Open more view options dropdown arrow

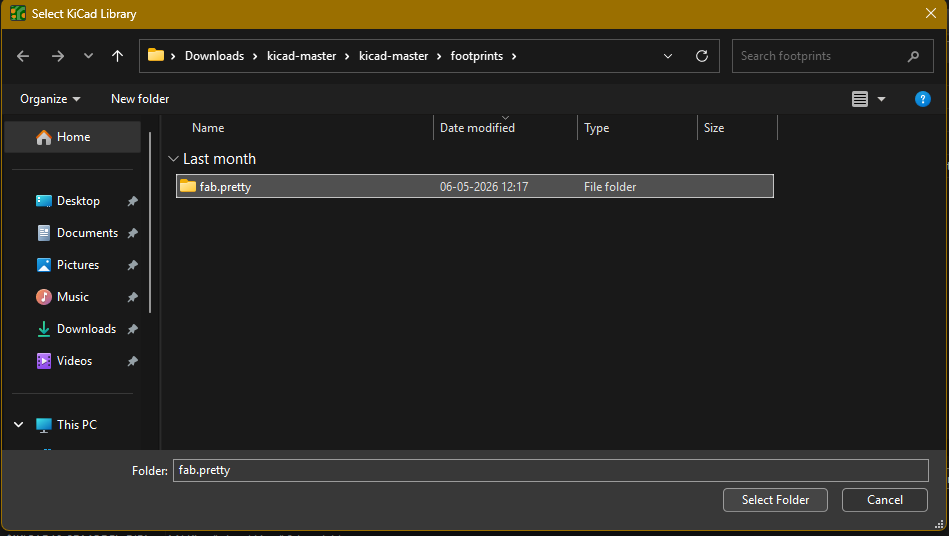pos(881,99)
